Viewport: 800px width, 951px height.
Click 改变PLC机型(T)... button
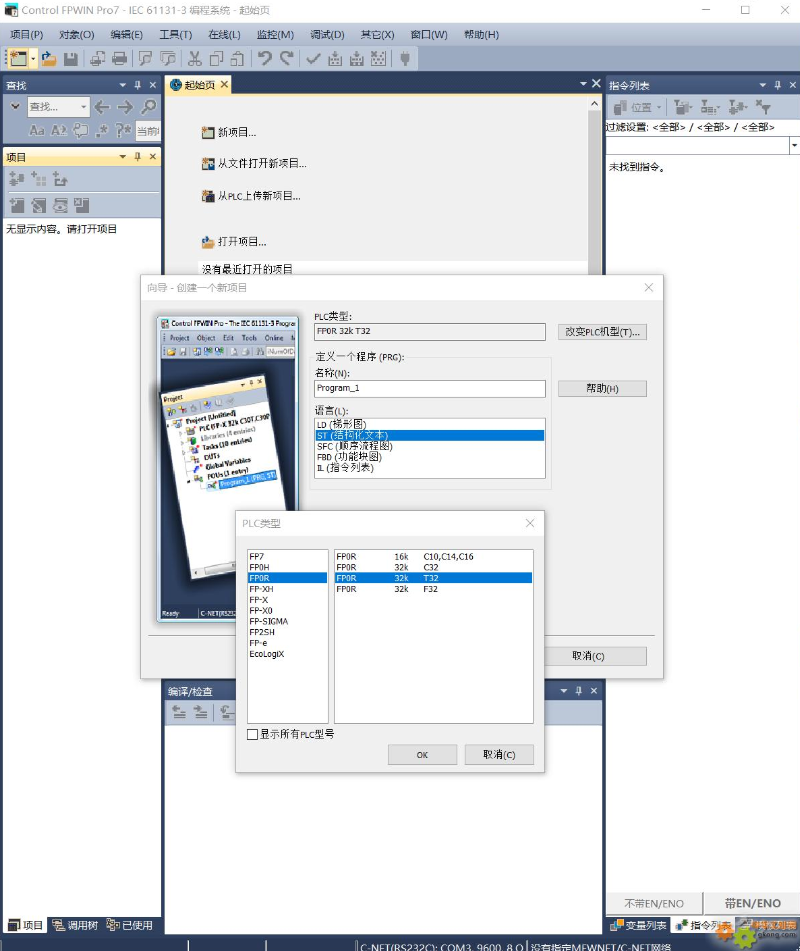(x=602, y=332)
